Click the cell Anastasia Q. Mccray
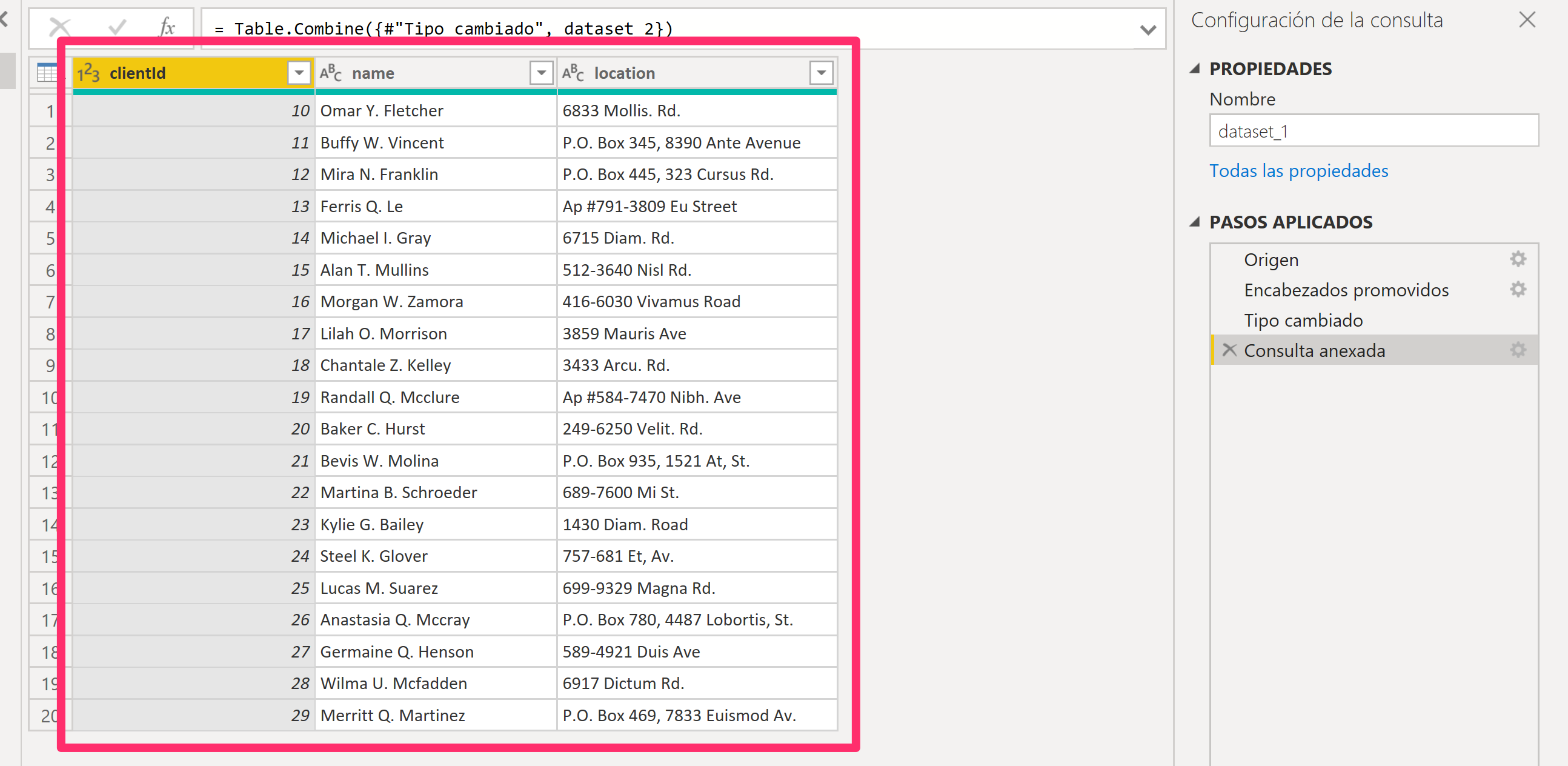The image size is (1568, 766). click(436, 620)
